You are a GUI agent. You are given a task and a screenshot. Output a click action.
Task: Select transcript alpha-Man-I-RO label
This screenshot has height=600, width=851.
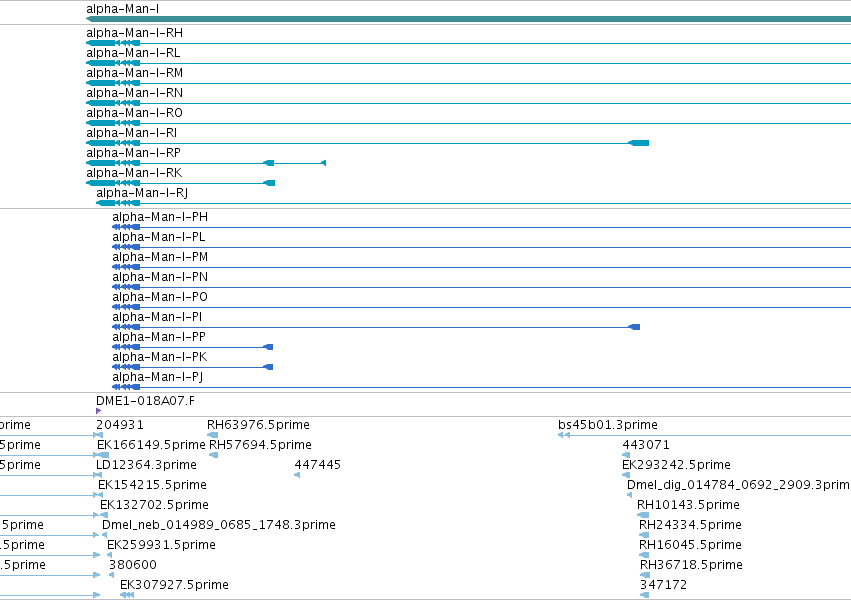point(135,113)
